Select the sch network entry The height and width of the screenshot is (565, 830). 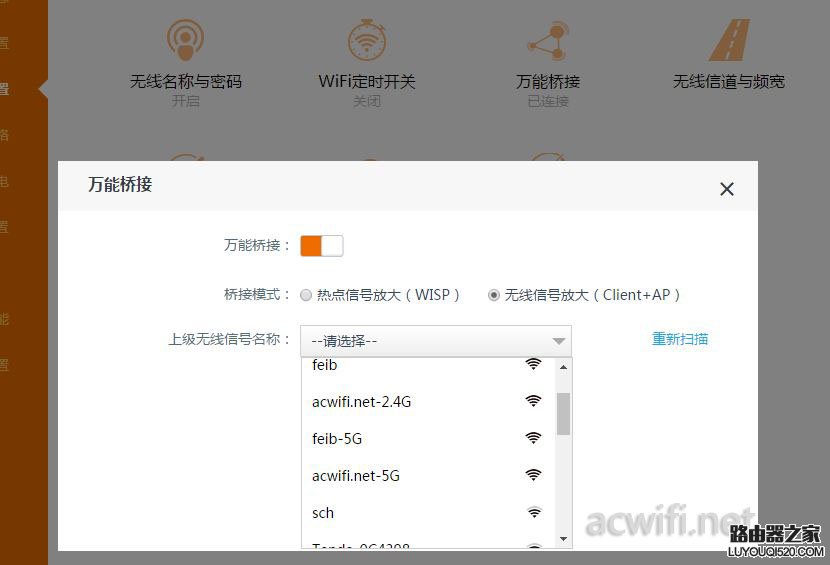point(323,513)
